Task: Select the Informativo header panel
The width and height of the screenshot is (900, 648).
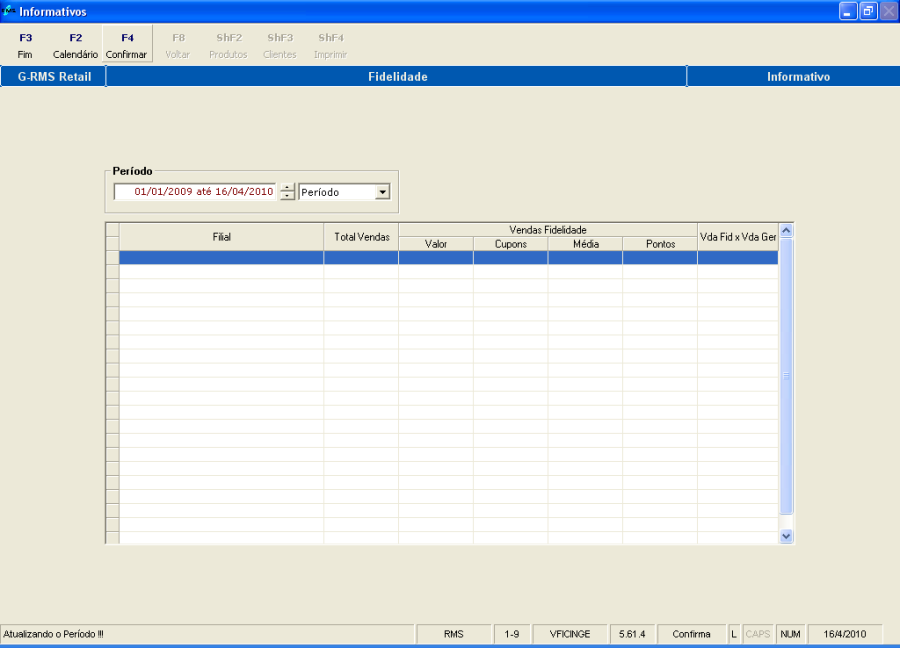Action: point(794,77)
